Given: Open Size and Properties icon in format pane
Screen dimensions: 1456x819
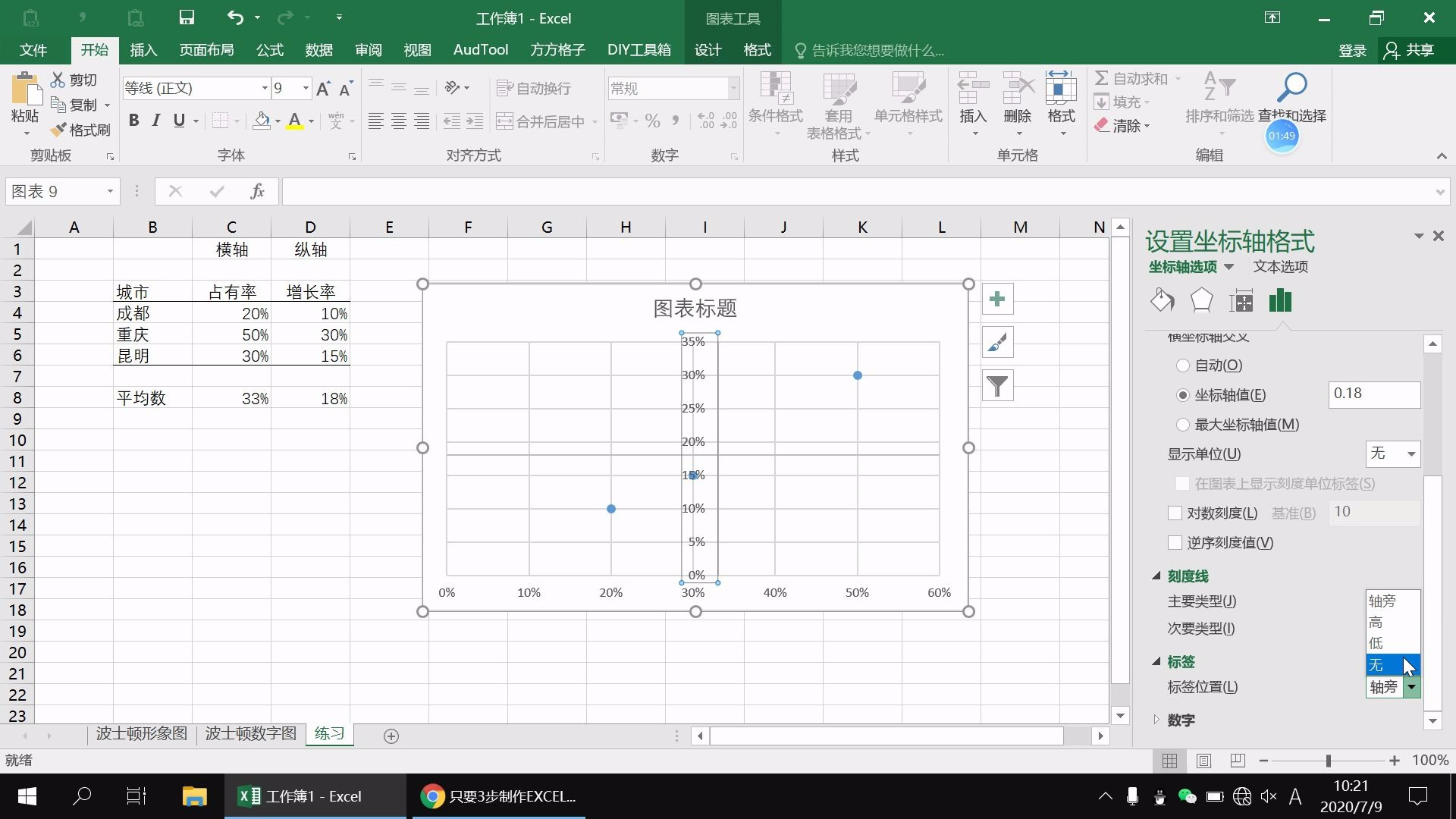Looking at the screenshot, I should (x=1241, y=301).
